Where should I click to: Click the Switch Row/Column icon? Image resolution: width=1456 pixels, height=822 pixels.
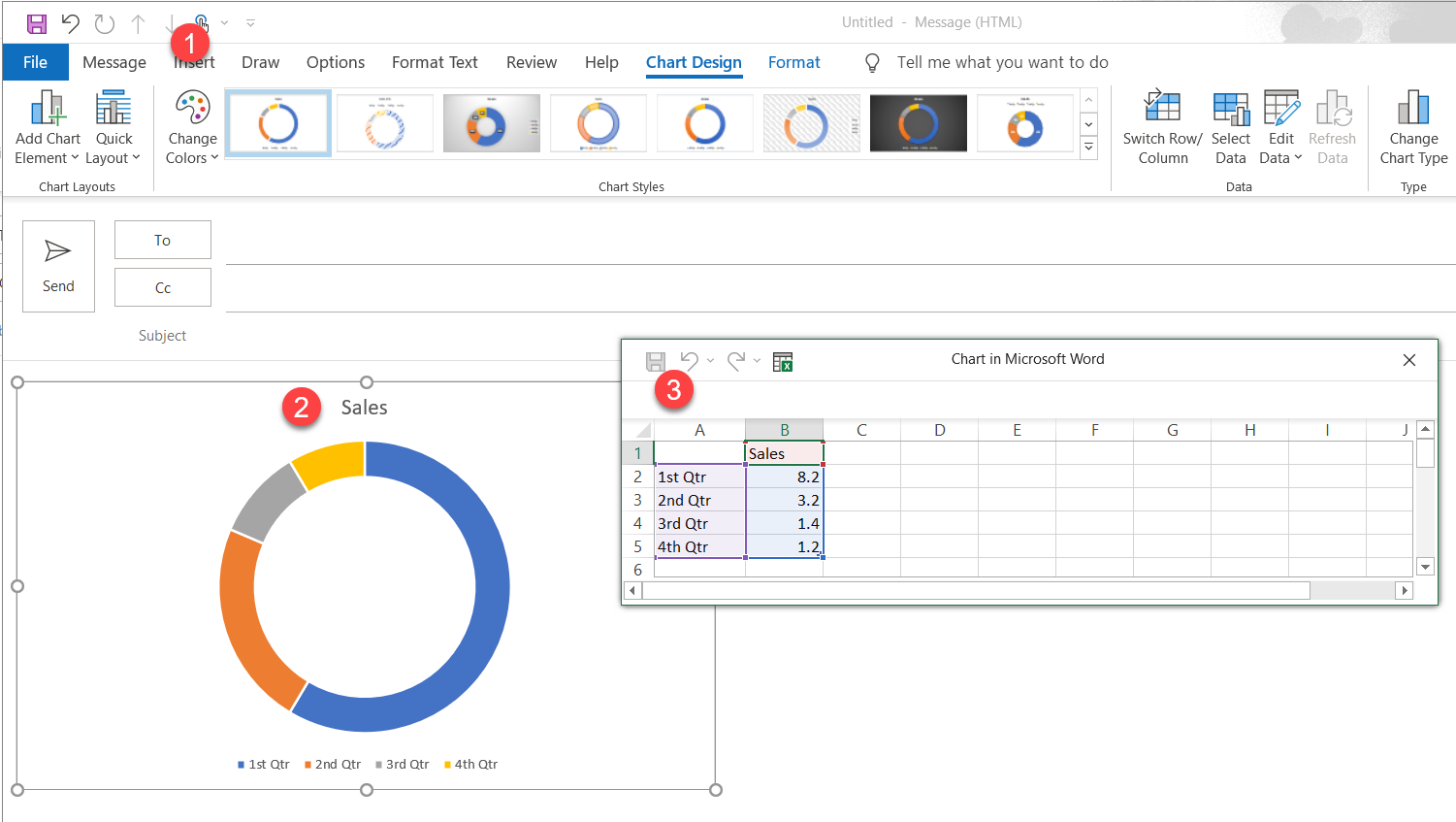(1161, 110)
